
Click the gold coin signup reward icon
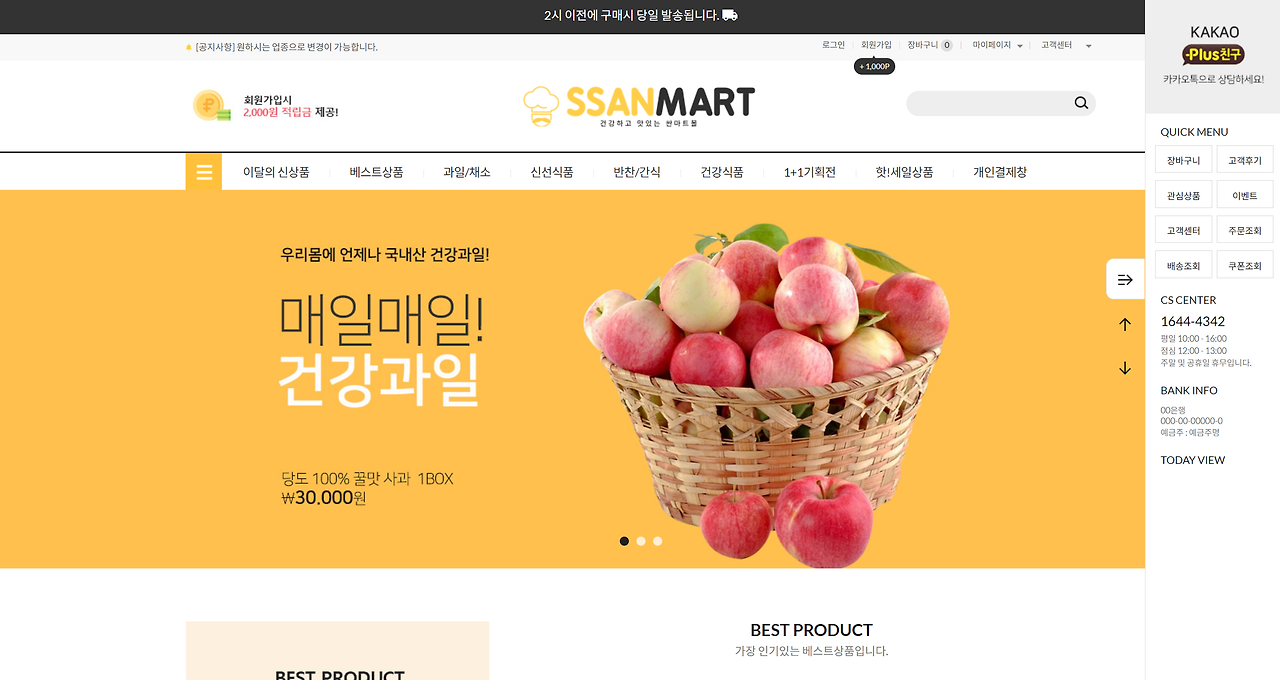coord(211,105)
